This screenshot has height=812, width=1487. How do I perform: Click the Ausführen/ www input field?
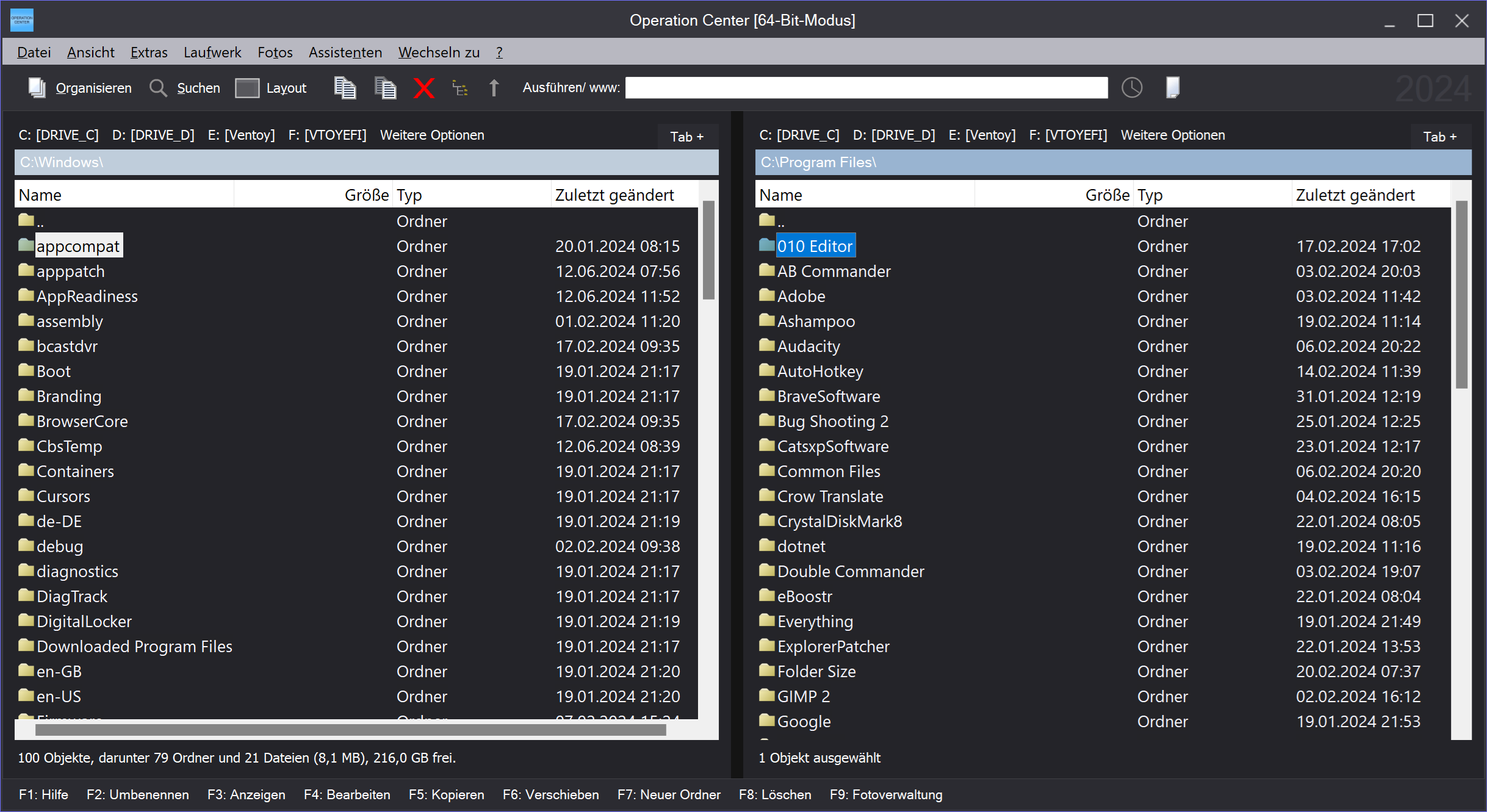866,87
